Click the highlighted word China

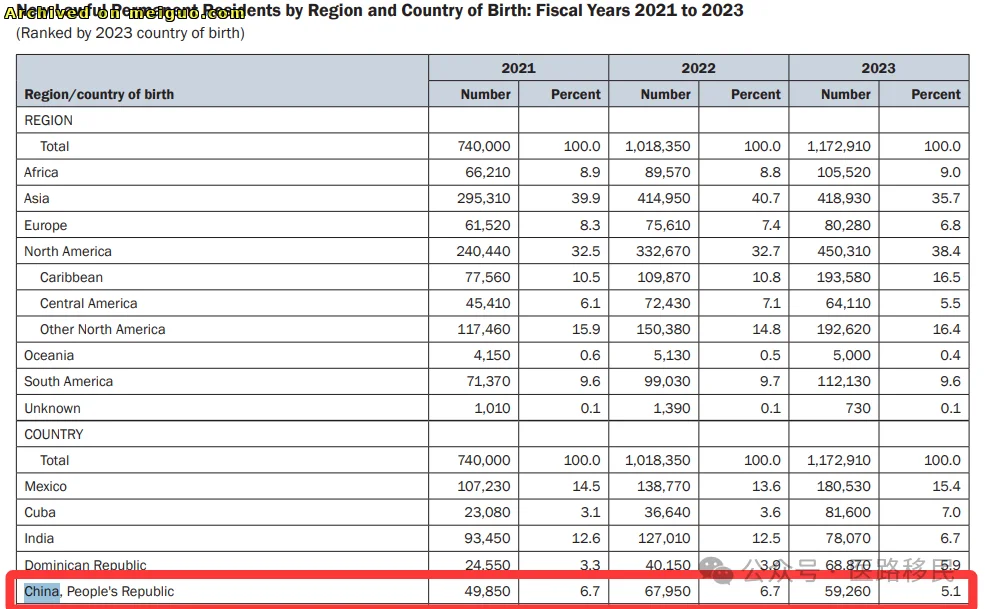pos(42,591)
